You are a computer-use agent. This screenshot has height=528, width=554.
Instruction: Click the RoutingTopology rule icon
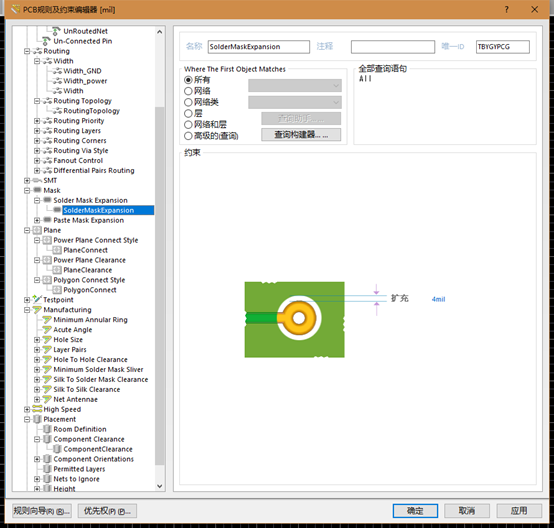pyautogui.click(x=57, y=111)
